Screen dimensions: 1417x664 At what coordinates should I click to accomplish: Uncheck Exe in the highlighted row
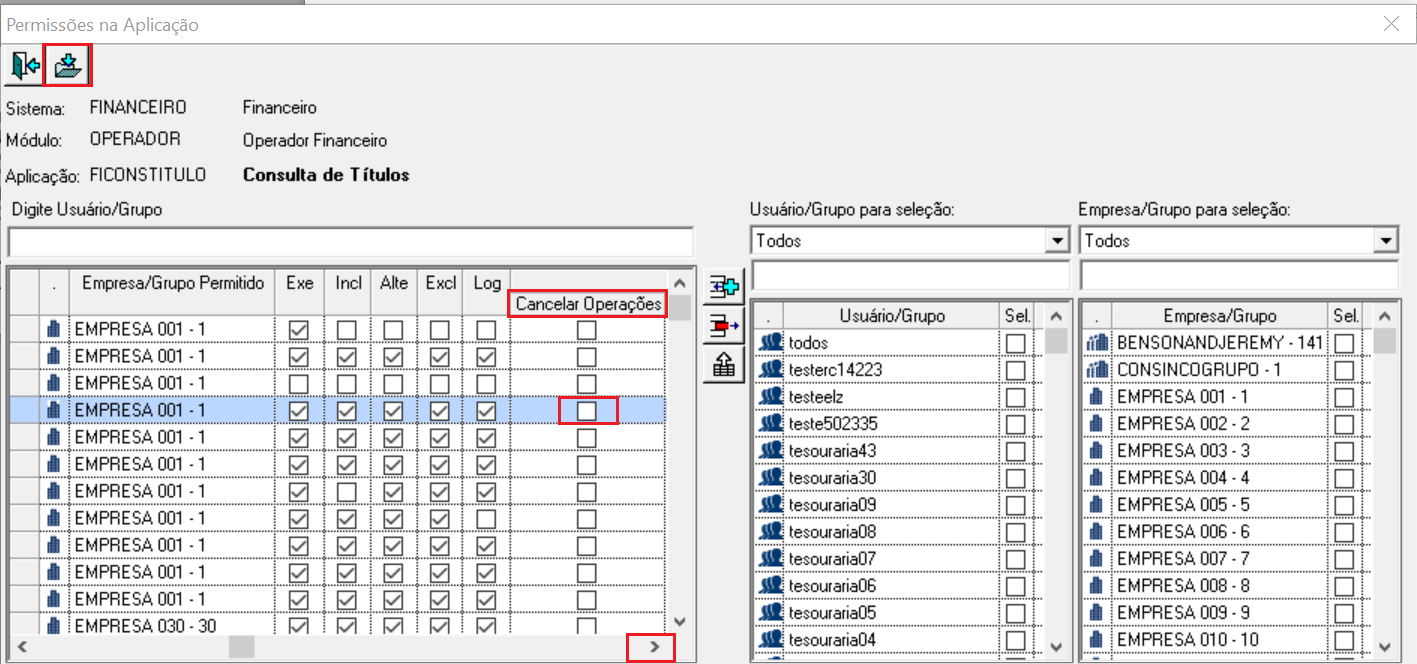click(x=298, y=410)
